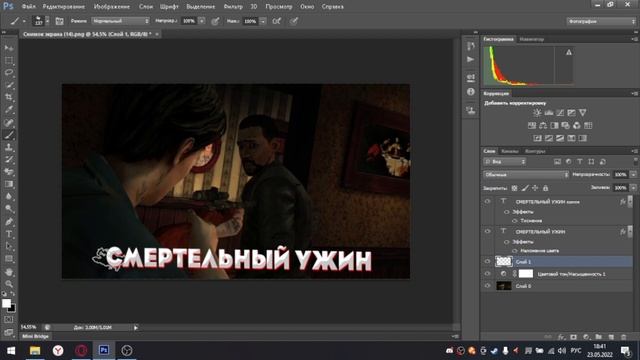Viewport: 640px width, 360px height.
Task: Add a Levels adjustment
Action: click(549, 113)
